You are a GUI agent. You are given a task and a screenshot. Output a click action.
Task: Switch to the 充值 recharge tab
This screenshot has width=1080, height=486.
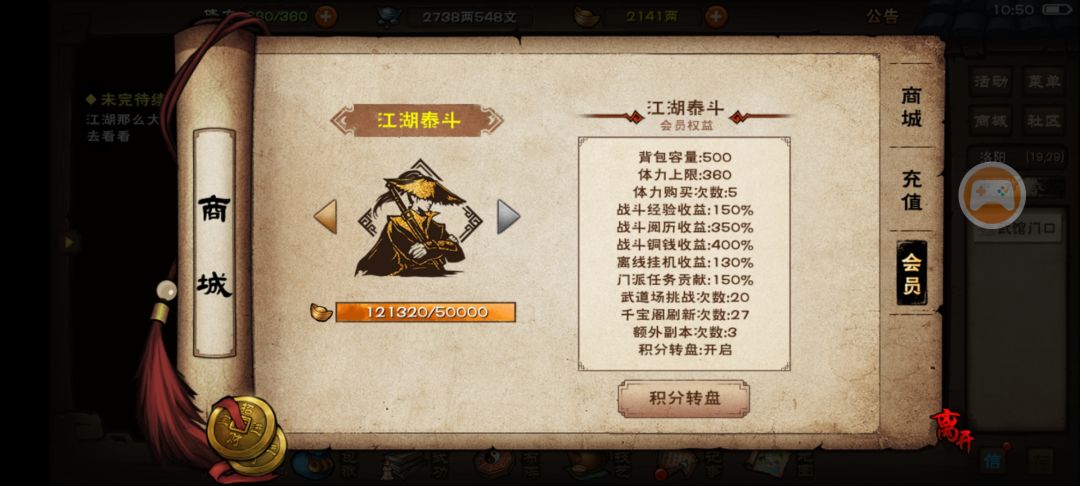[911, 191]
